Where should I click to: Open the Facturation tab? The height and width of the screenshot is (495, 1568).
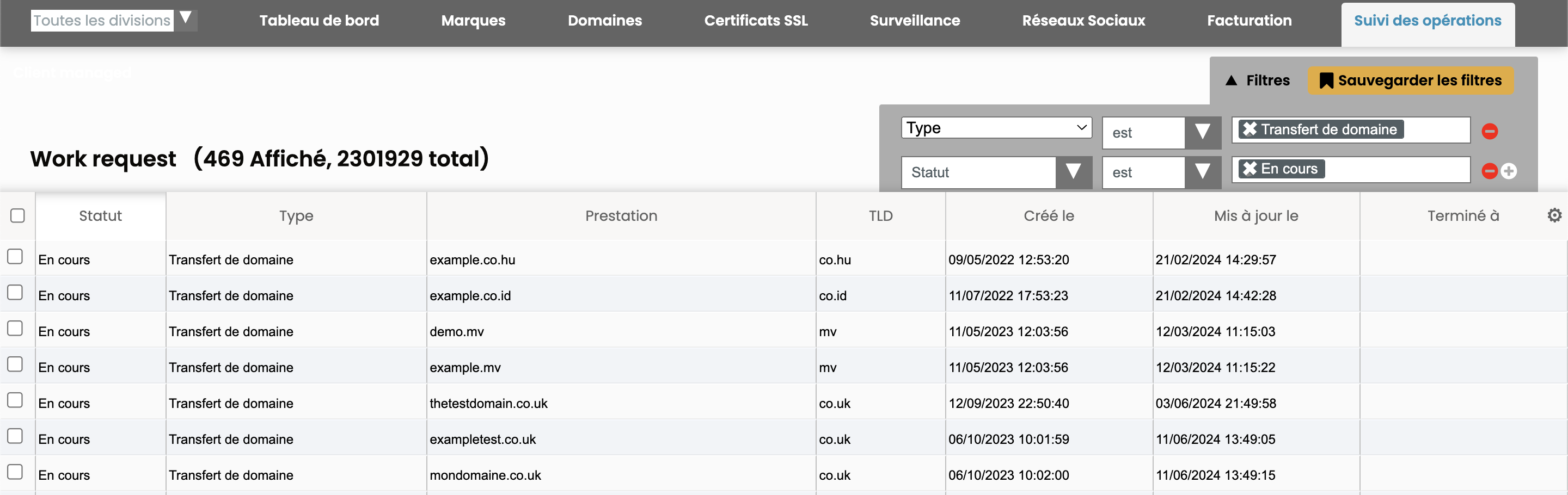pyautogui.click(x=1249, y=21)
